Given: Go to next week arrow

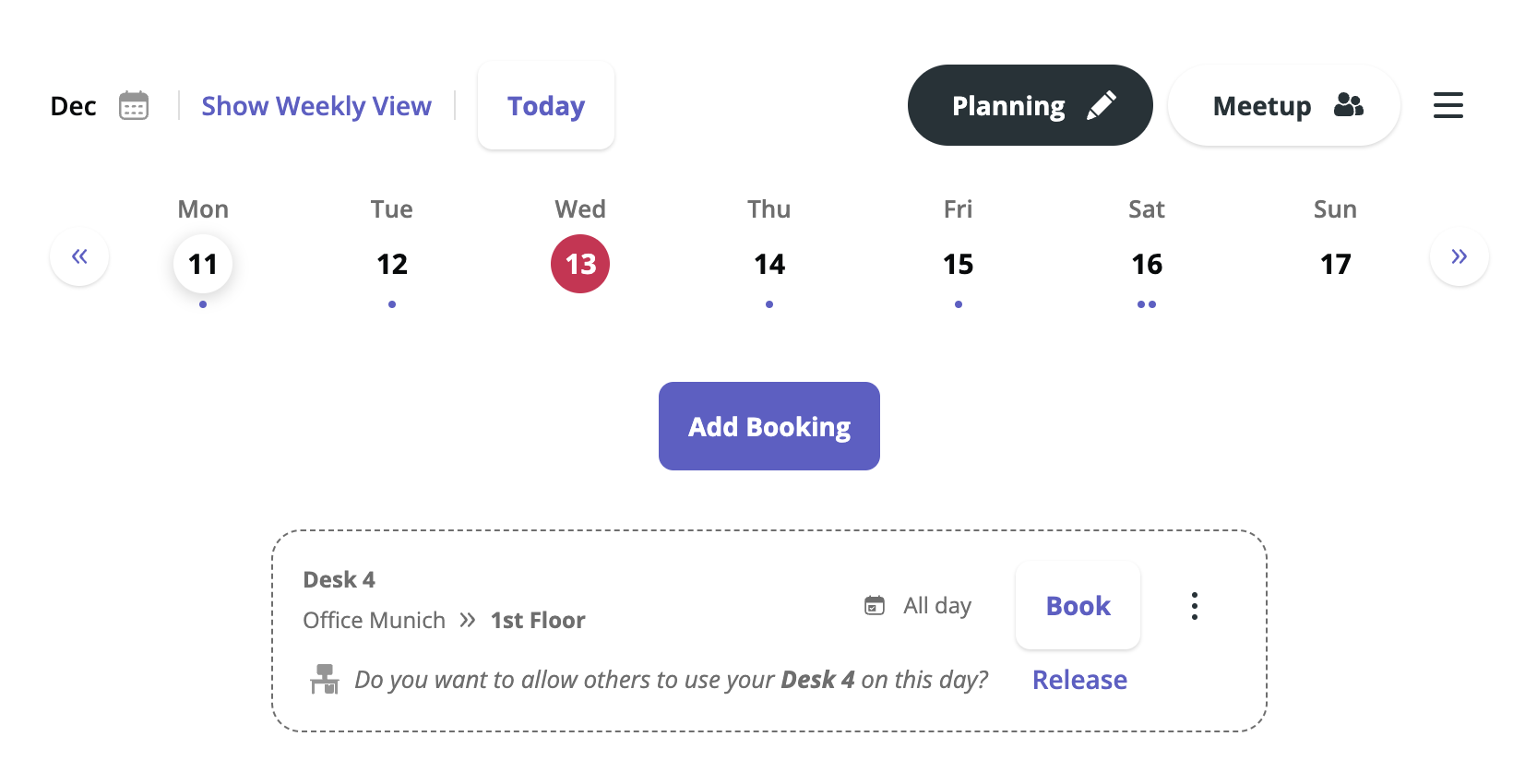Looking at the screenshot, I should pyautogui.click(x=1459, y=256).
